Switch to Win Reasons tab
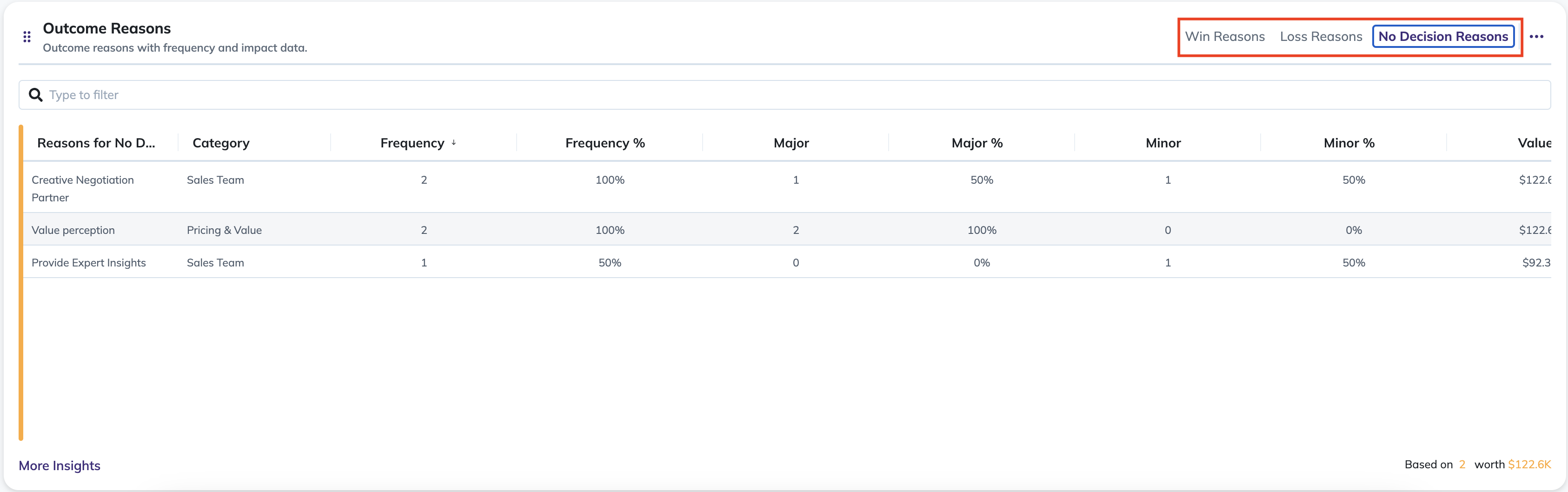The image size is (1568, 492). pyautogui.click(x=1225, y=37)
